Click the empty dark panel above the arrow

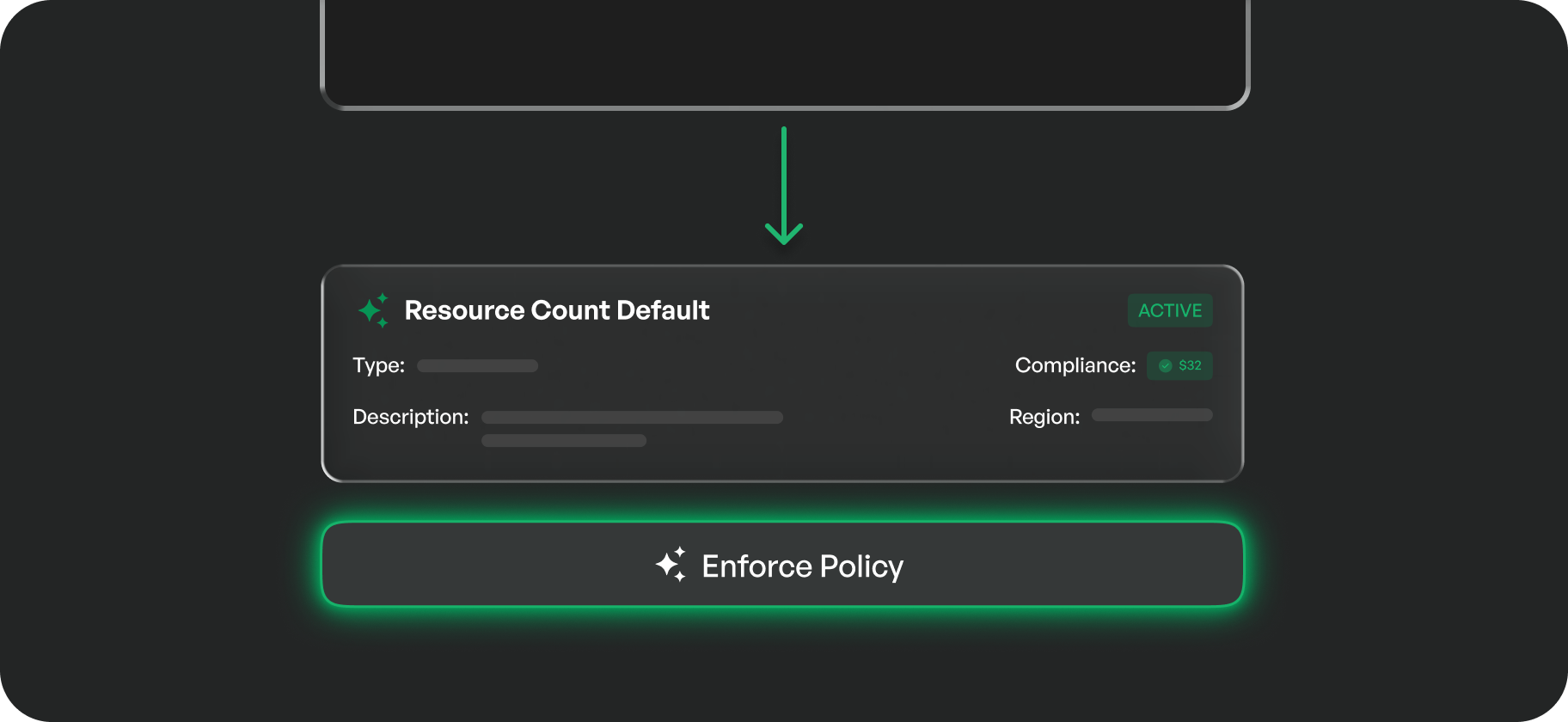coord(784,52)
